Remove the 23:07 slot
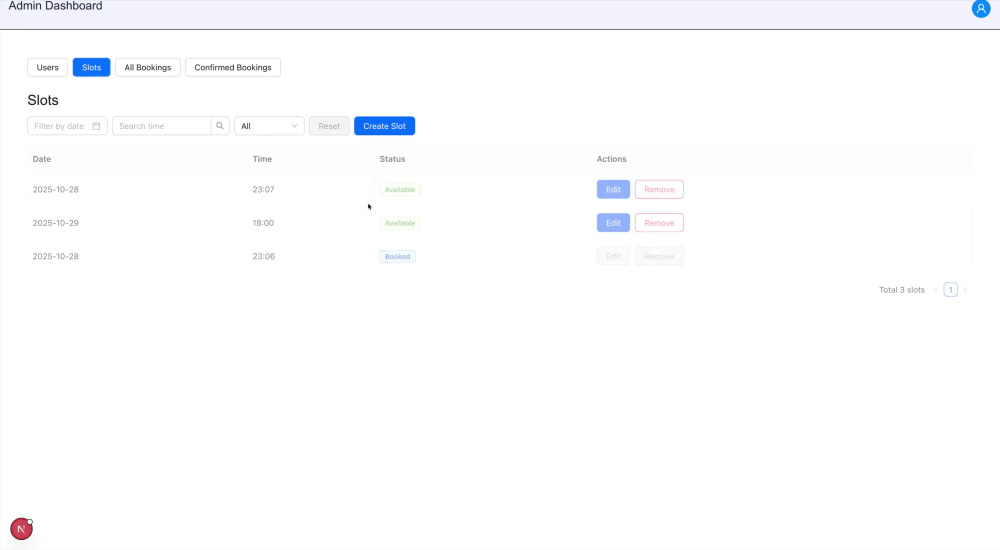This screenshot has width=1000, height=550. (659, 190)
